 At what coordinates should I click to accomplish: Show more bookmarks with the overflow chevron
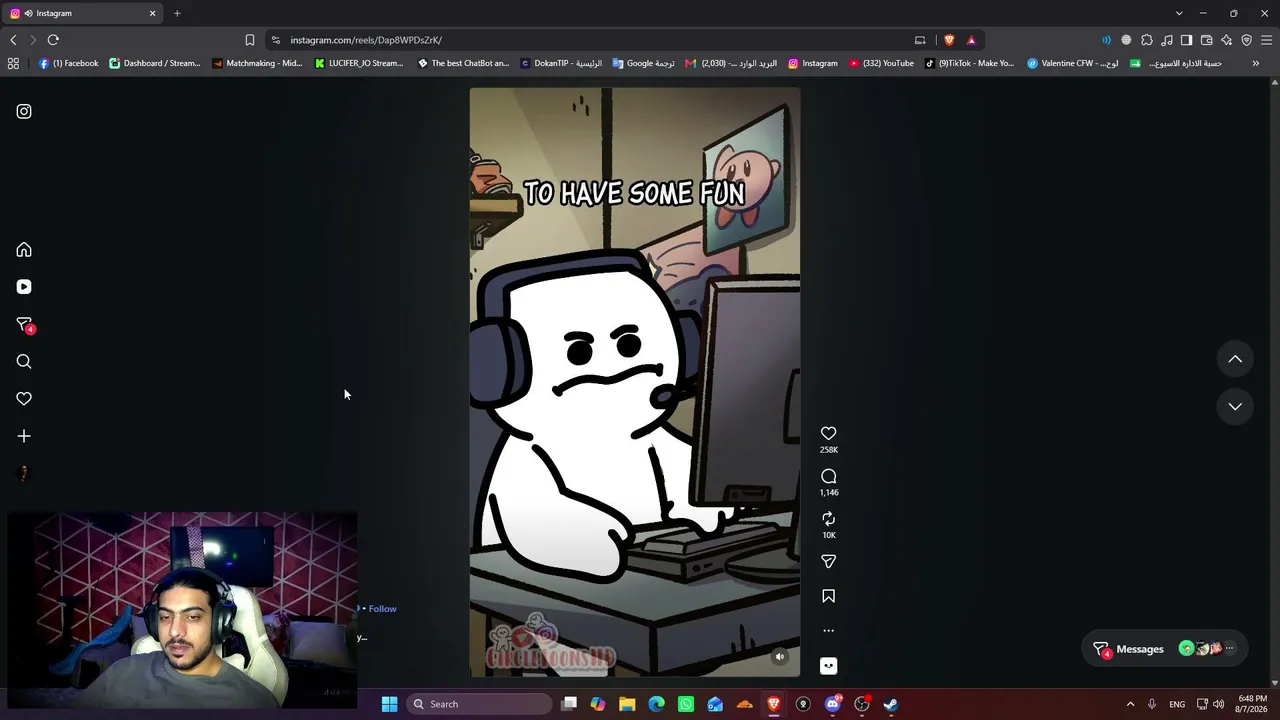[x=1256, y=63]
